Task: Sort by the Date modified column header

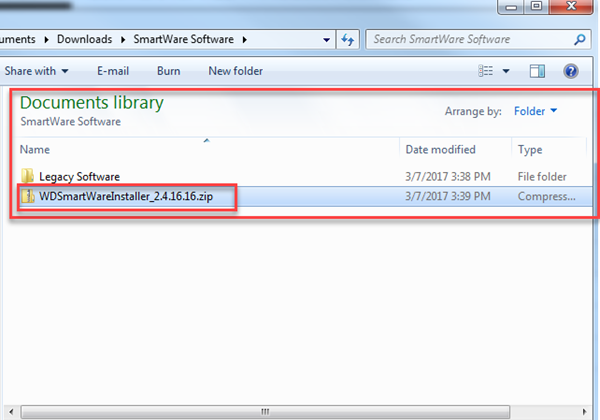Action: pyautogui.click(x=455, y=149)
